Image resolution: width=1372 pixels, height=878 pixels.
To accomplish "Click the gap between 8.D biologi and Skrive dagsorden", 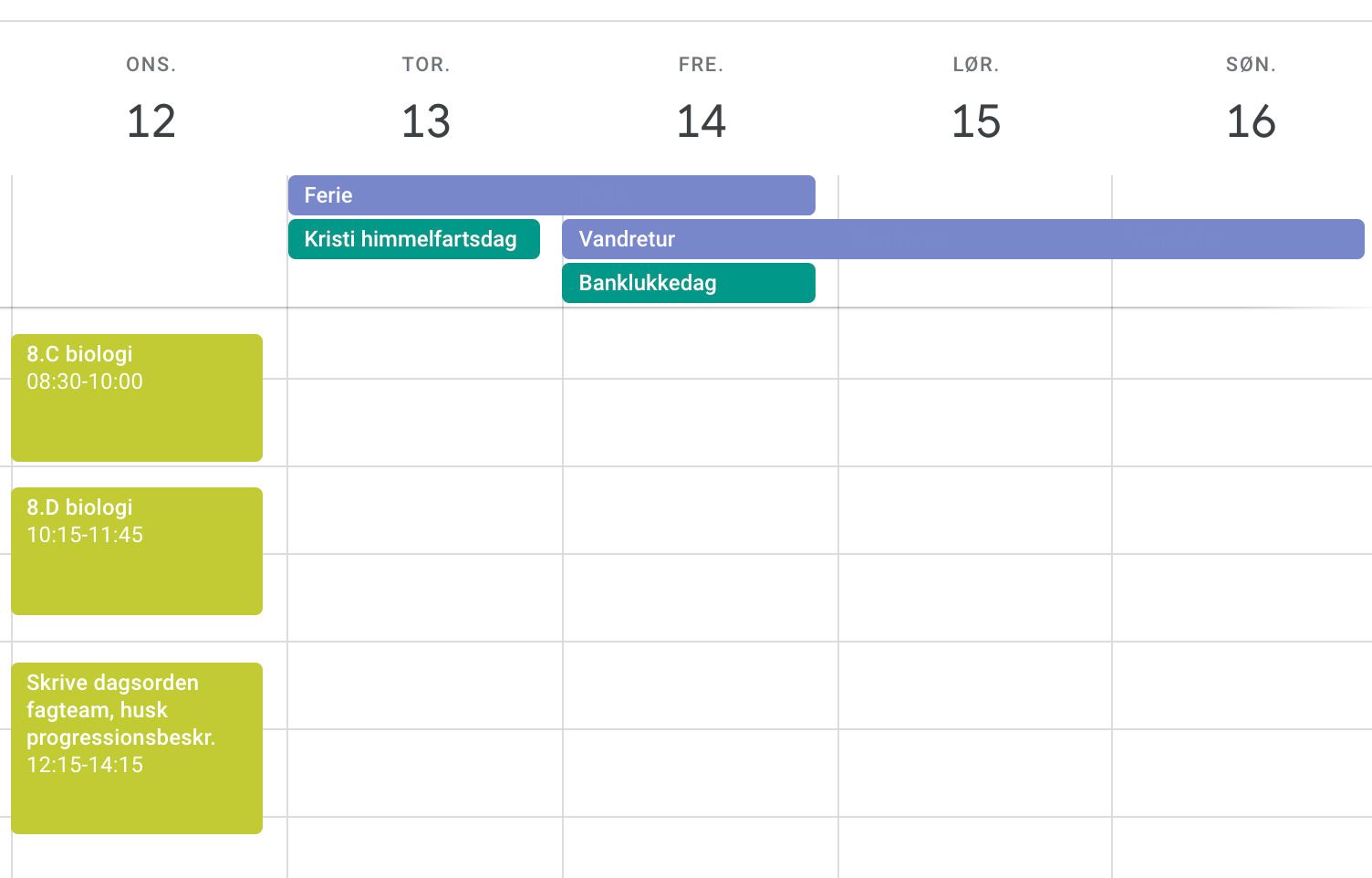I will (137, 639).
